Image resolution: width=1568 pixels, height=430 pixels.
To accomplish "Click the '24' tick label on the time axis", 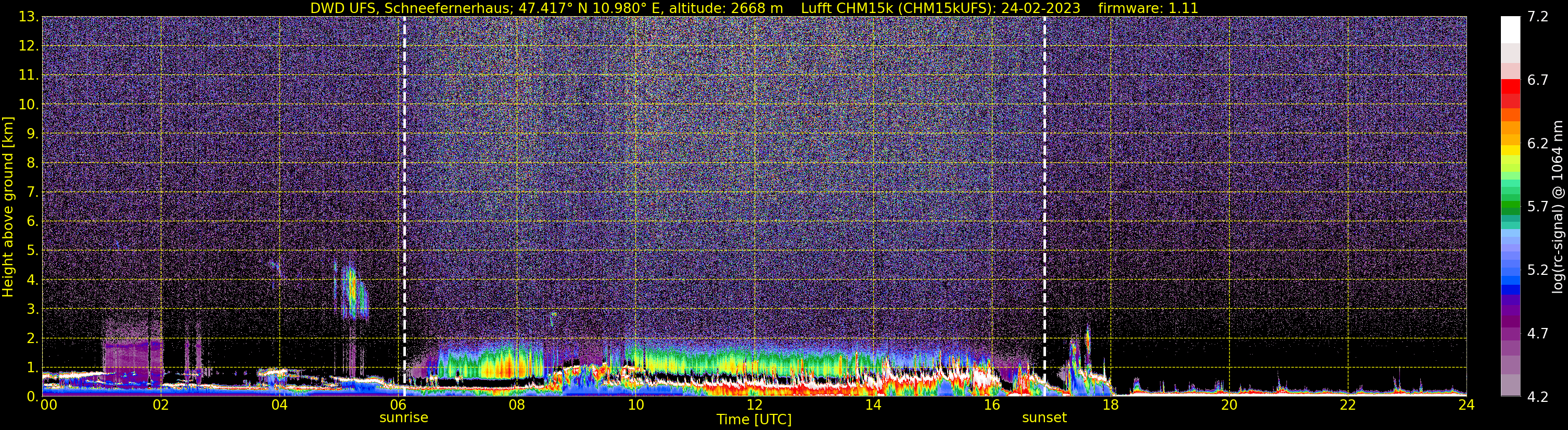I will point(1467,405).
